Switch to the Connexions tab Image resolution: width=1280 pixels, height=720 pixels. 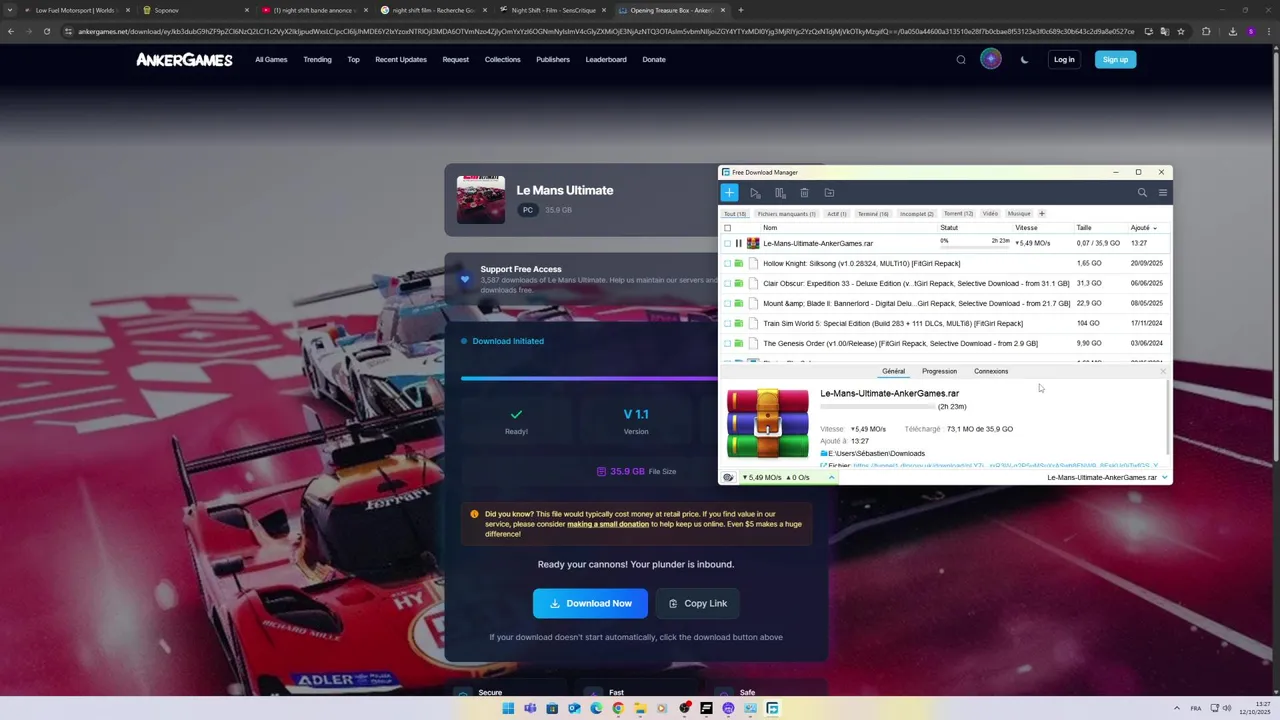pos(991,371)
